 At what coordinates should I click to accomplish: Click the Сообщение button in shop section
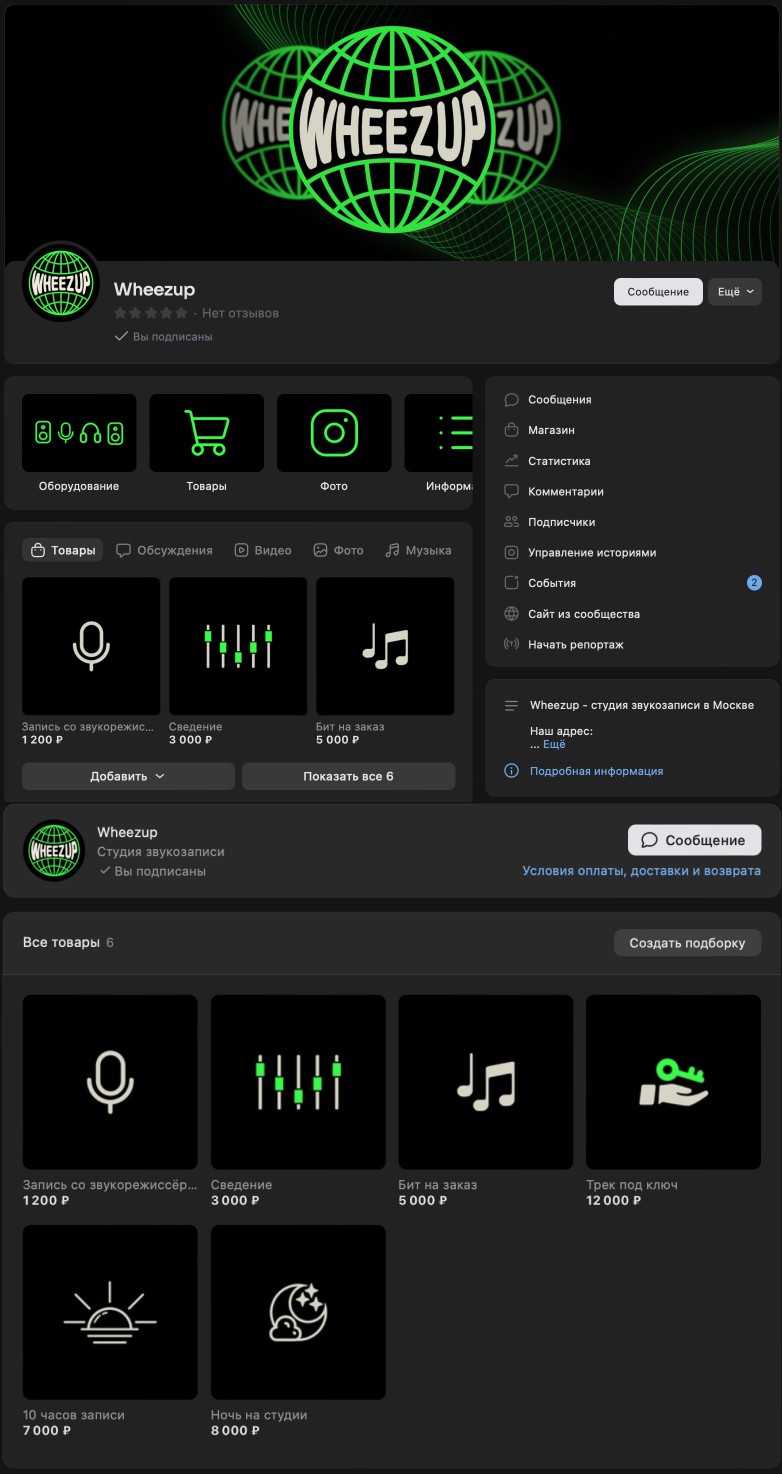point(694,840)
